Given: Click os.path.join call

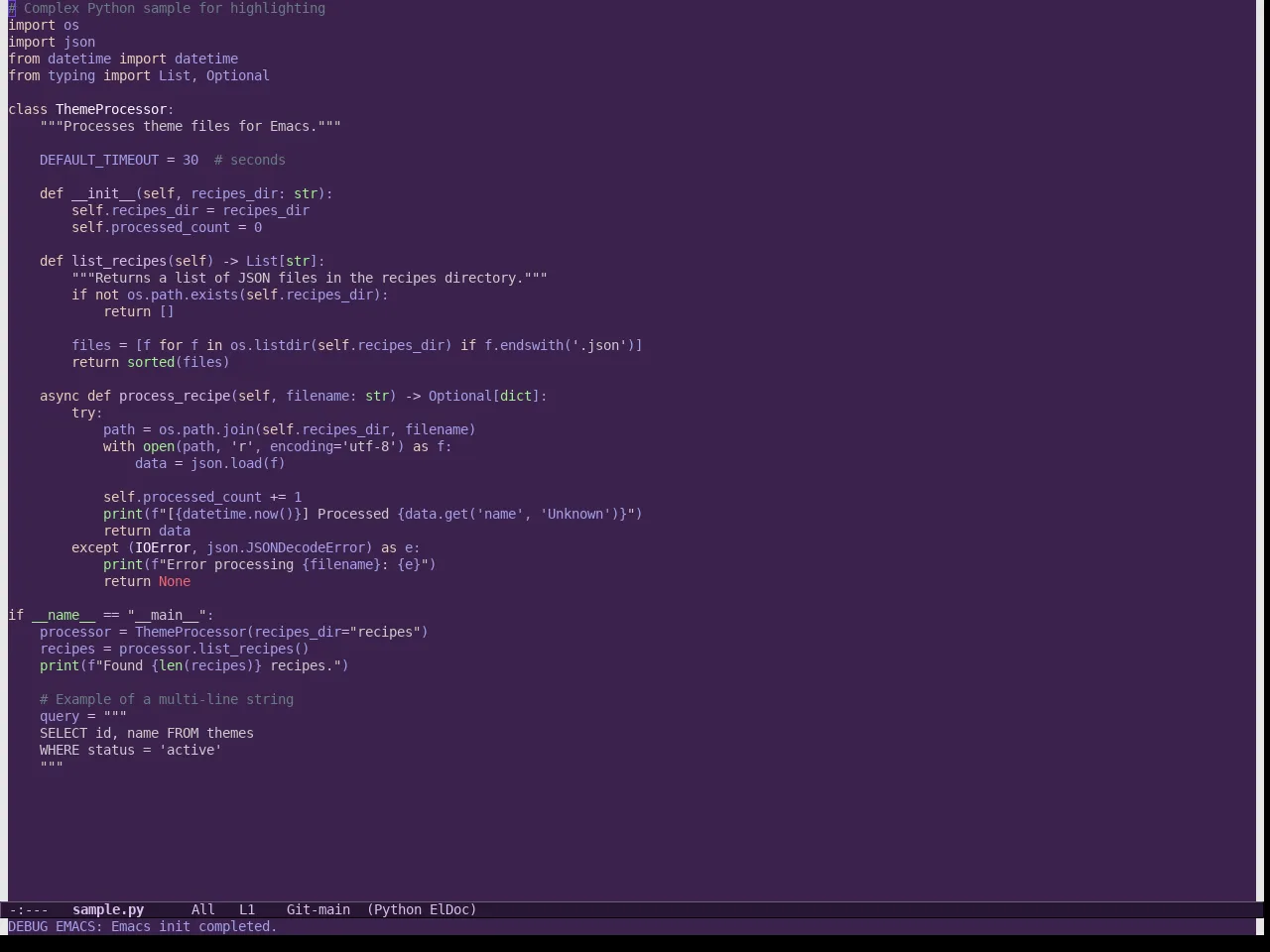Looking at the screenshot, I should [206, 429].
